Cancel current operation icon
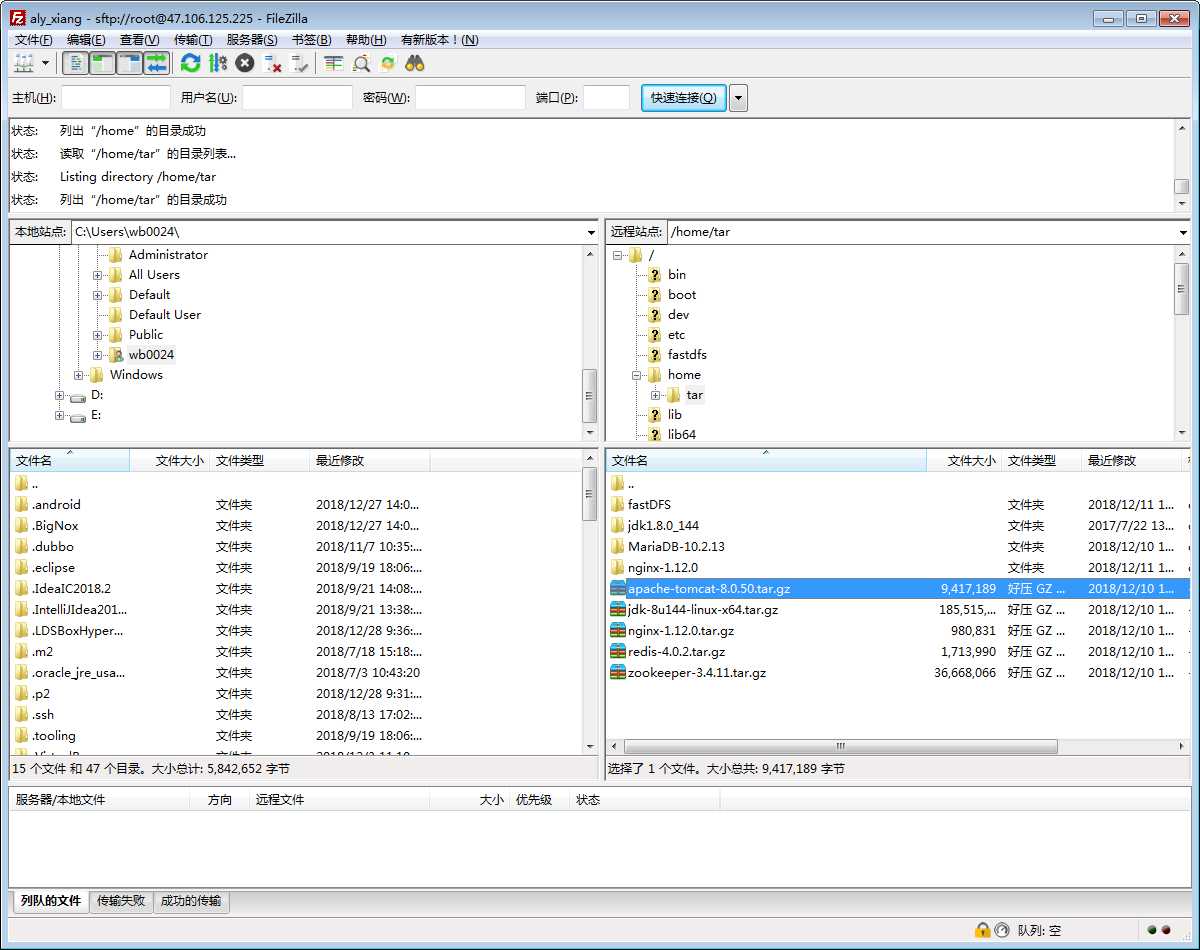The width and height of the screenshot is (1200, 950). (245, 63)
